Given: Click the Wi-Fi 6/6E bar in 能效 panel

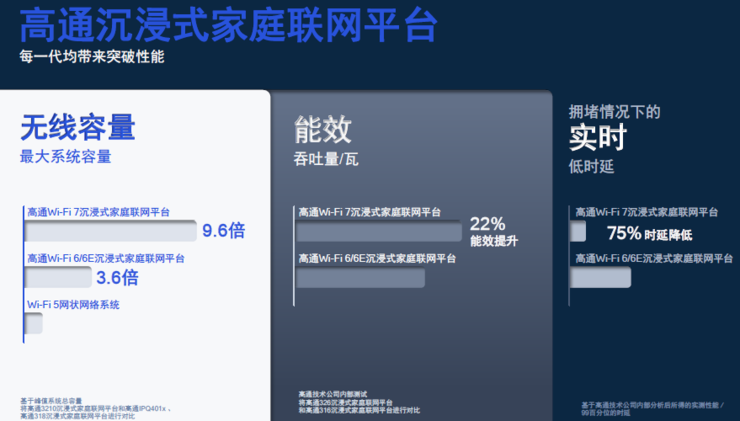Looking at the screenshot, I should pyautogui.click(x=361, y=277).
